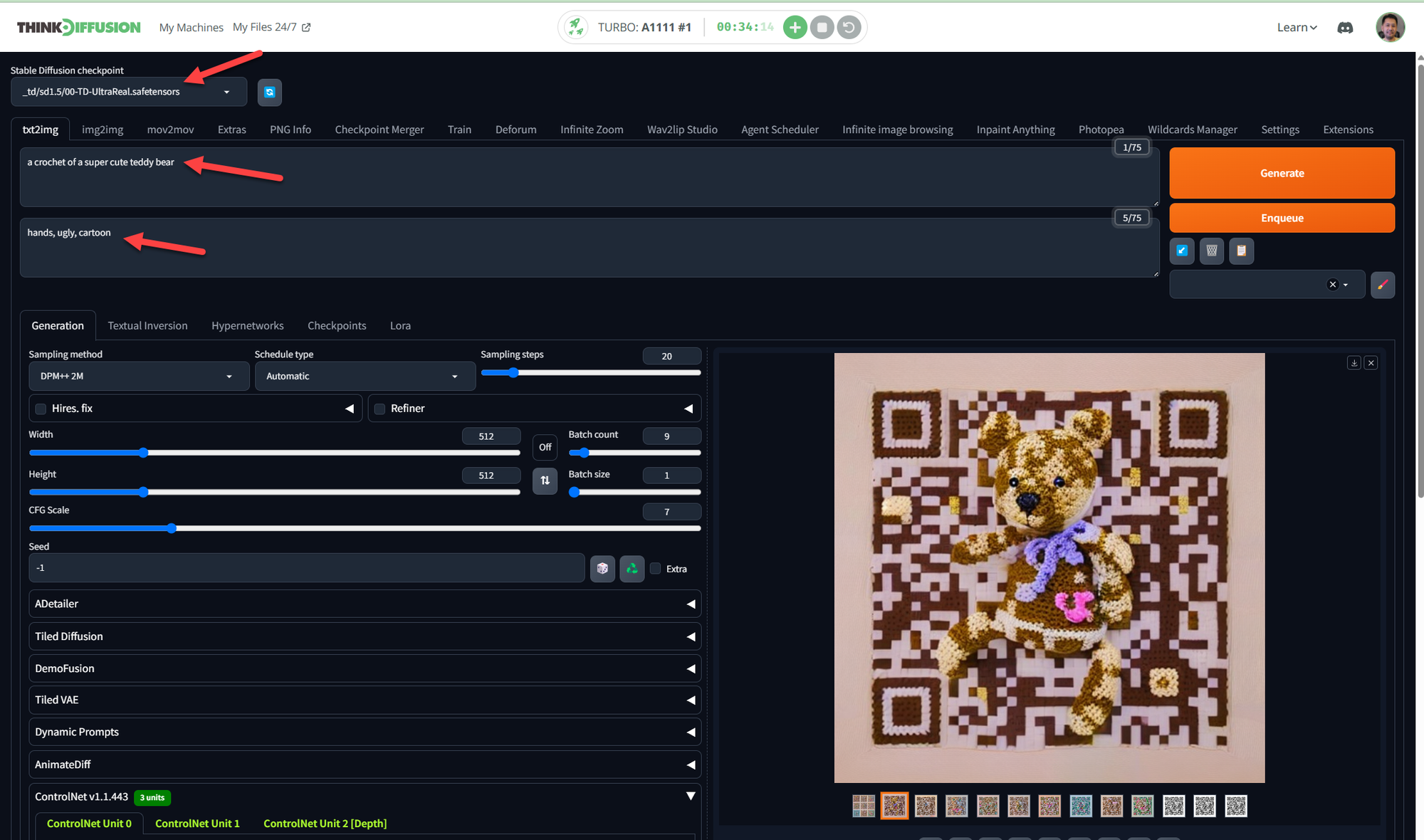Open the Lora tab
The height and width of the screenshot is (840, 1424).
(x=400, y=325)
